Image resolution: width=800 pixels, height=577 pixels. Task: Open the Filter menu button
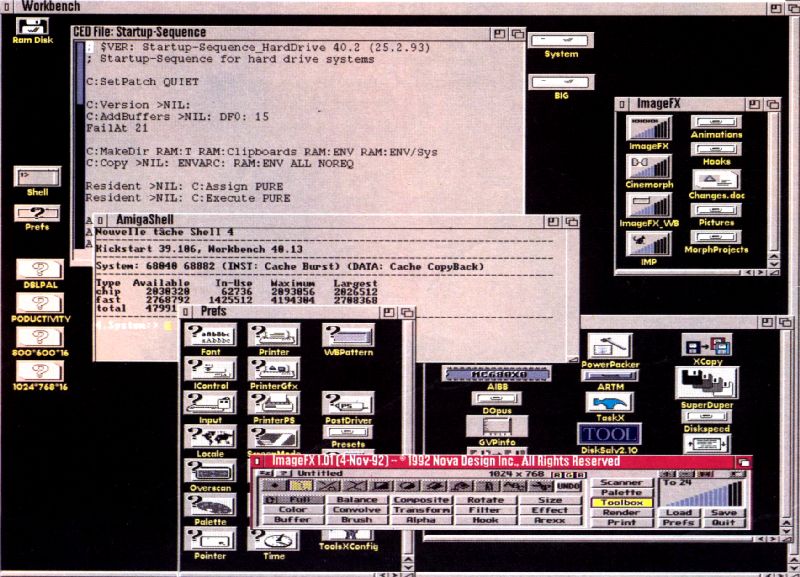tap(485, 510)
